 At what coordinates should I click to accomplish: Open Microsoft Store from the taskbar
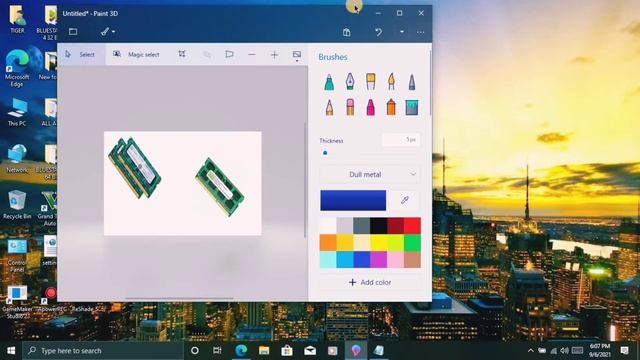point(287,351)
